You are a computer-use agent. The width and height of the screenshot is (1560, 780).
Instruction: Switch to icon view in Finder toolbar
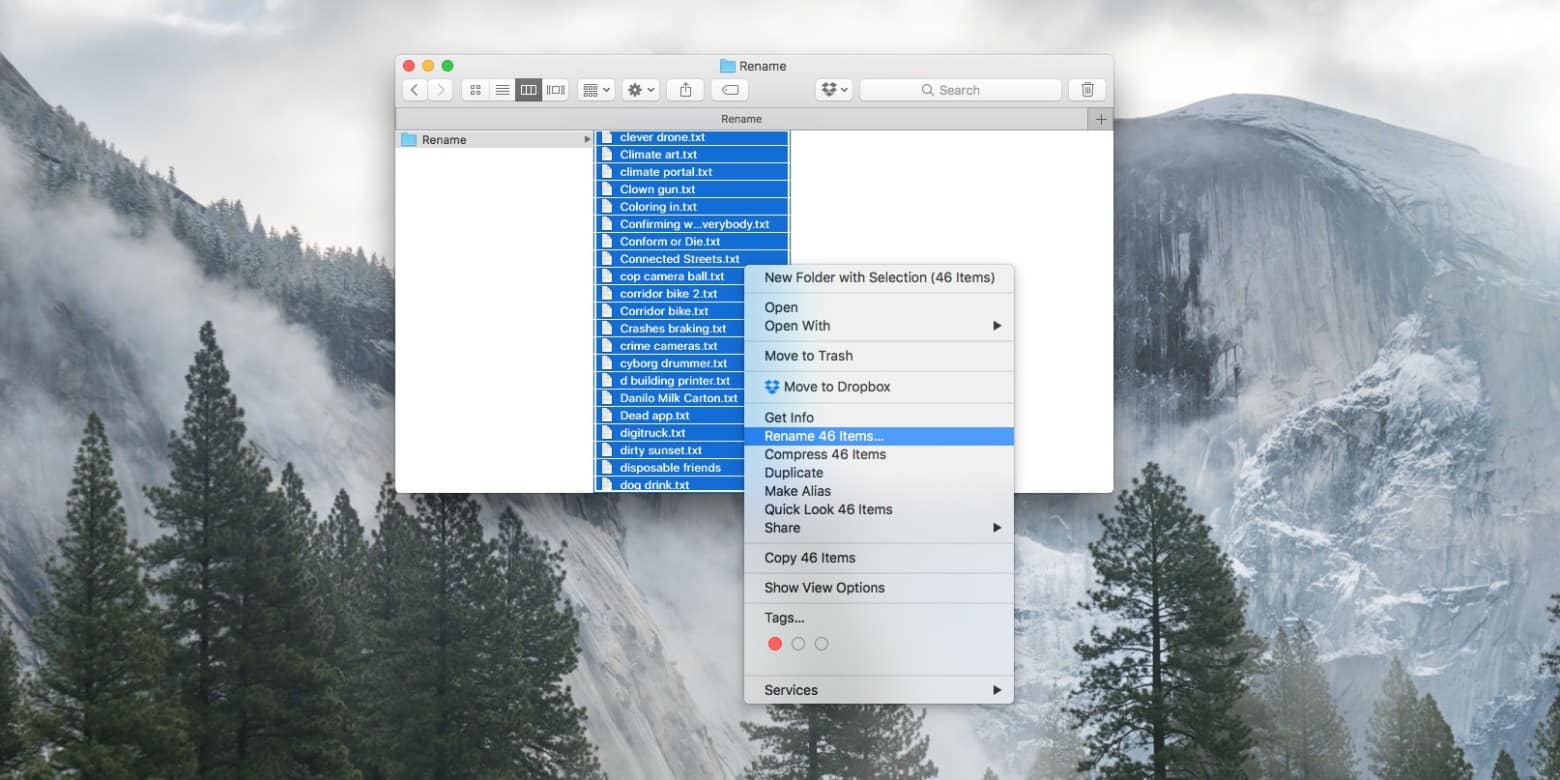point(475,90)
